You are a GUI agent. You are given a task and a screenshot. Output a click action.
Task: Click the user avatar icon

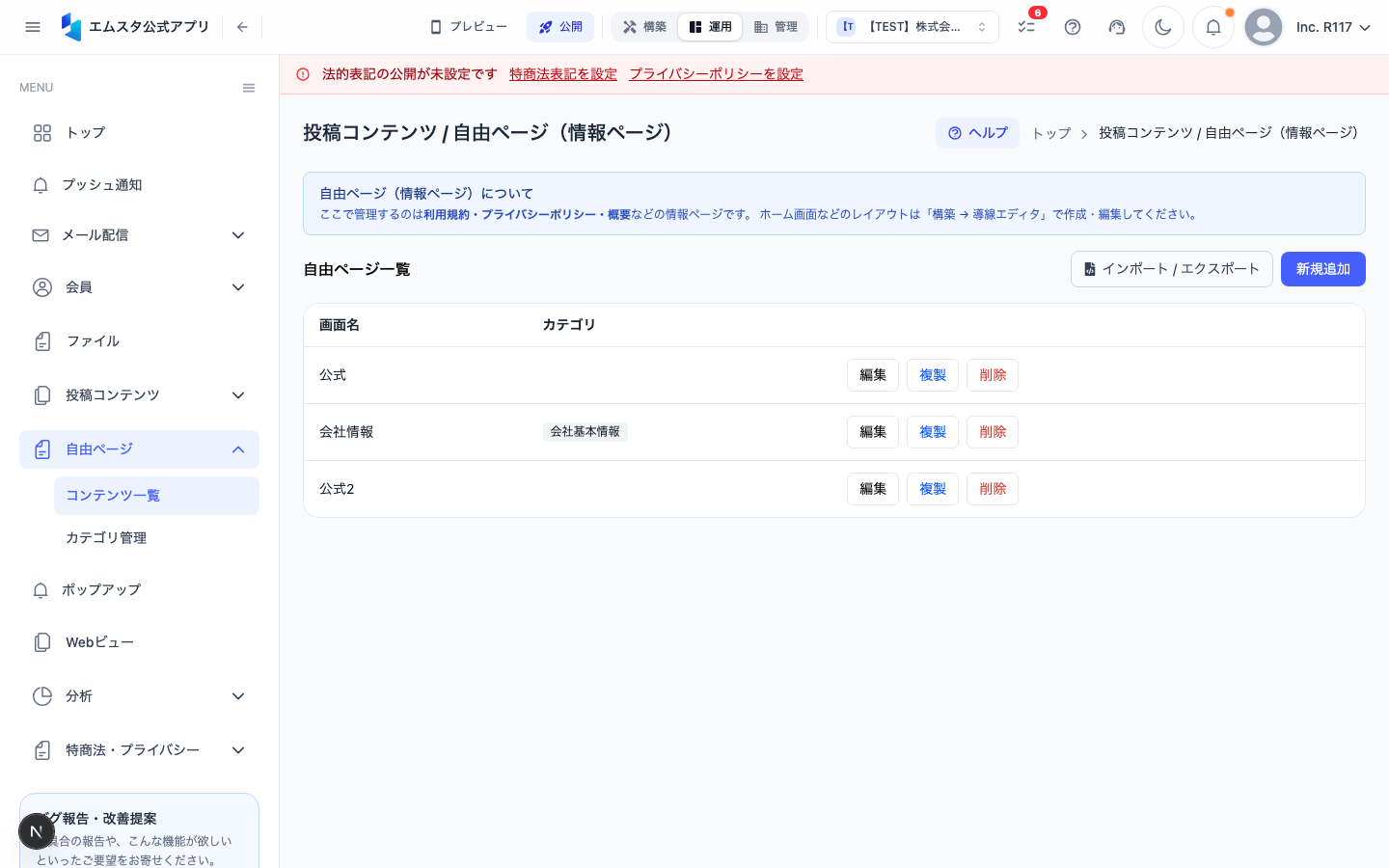click(1264, 27)
